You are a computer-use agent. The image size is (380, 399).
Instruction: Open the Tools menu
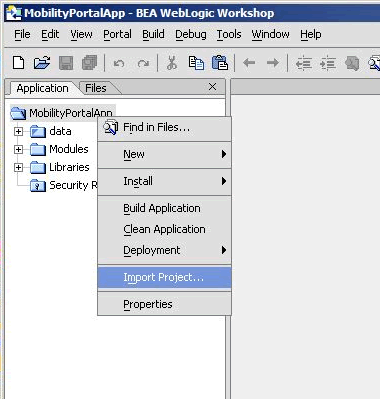pos(229,34)
